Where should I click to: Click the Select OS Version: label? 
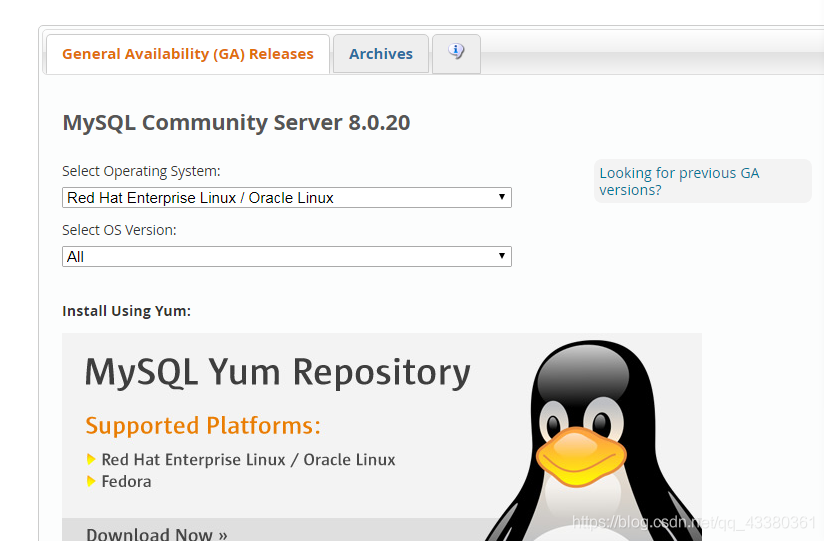click(x=119, y=230)
